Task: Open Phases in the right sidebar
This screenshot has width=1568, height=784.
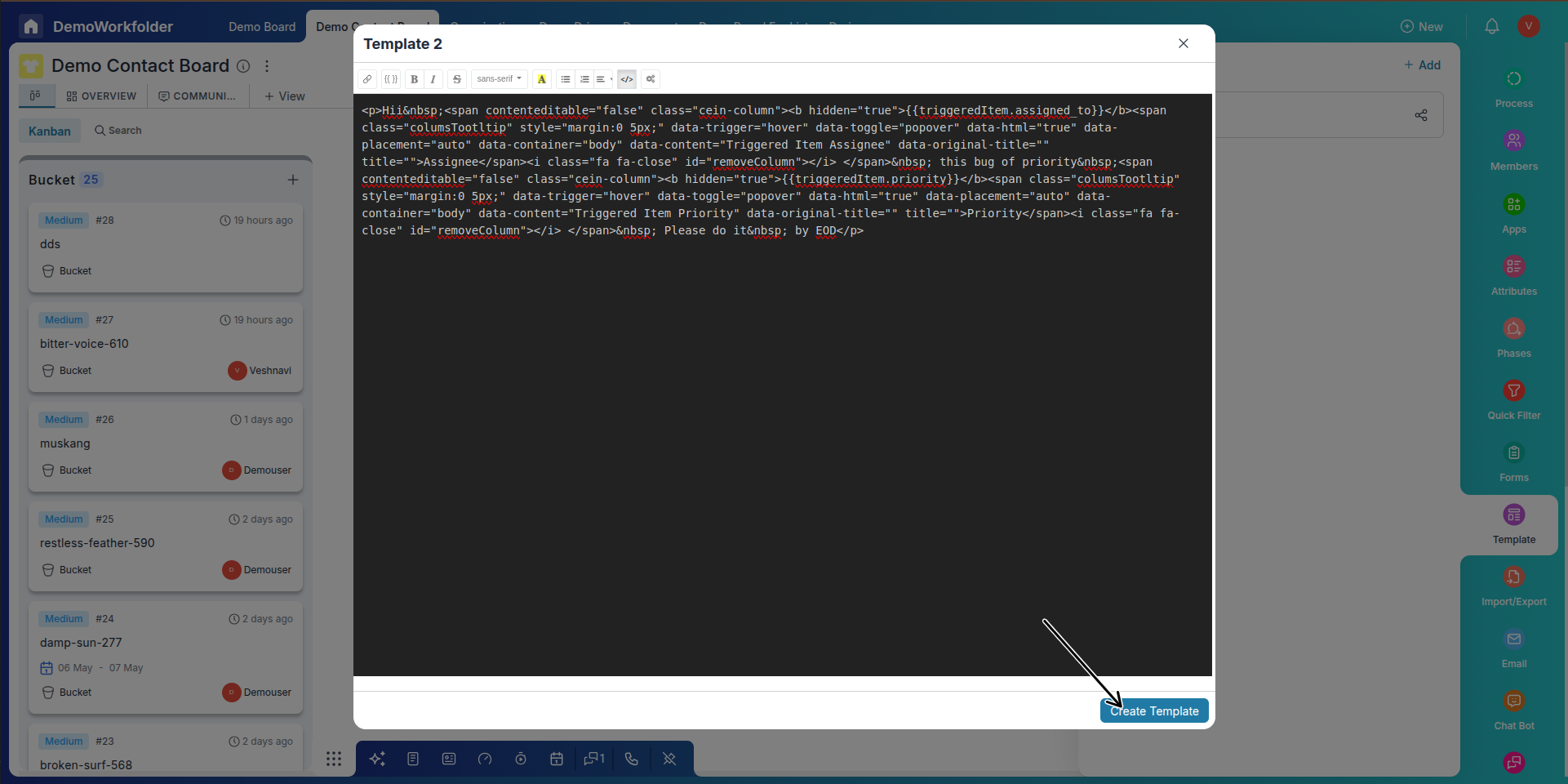Action: pyautogui.click(x=1514, y=338)
